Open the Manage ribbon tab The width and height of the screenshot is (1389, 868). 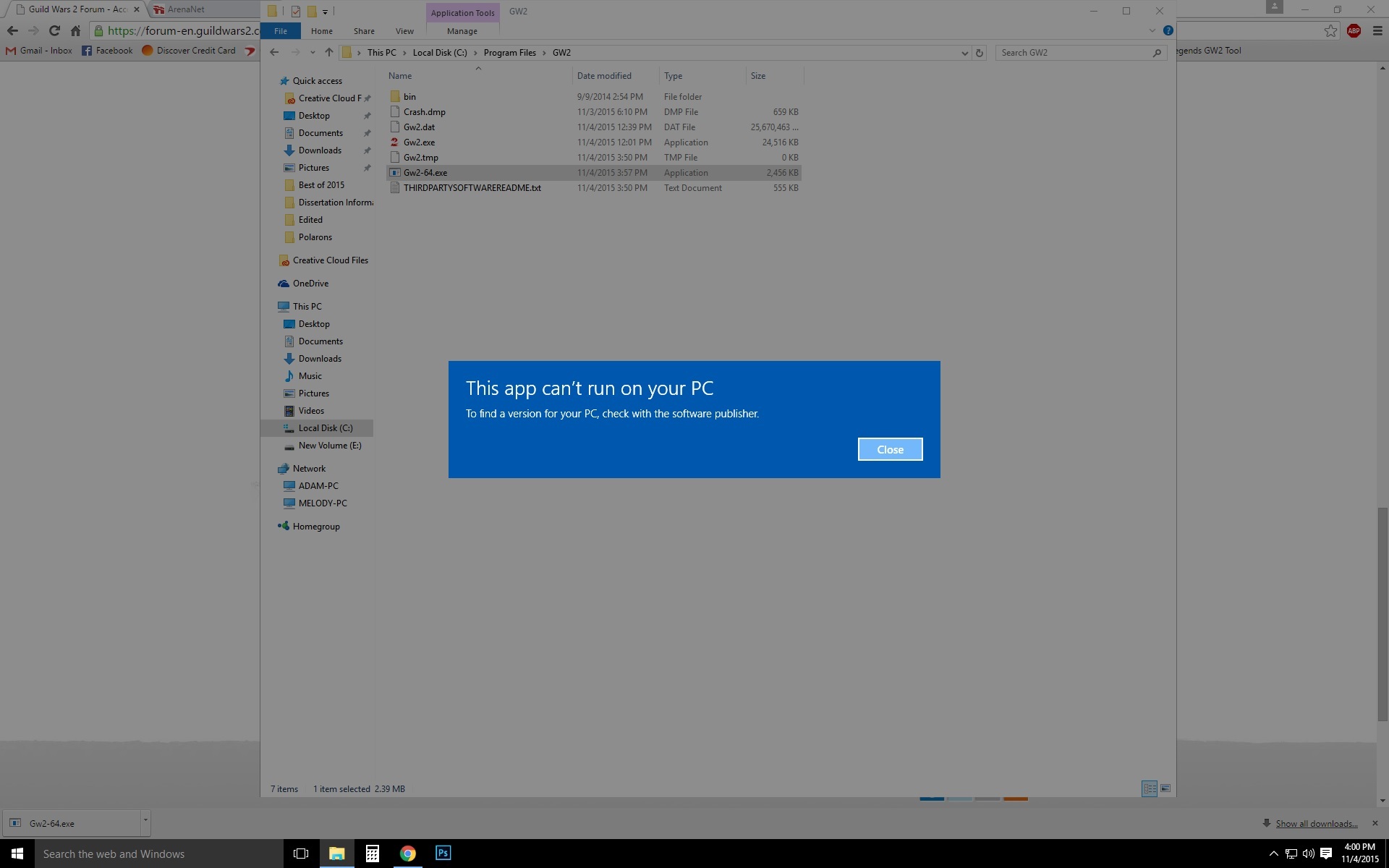click(462, 31)
